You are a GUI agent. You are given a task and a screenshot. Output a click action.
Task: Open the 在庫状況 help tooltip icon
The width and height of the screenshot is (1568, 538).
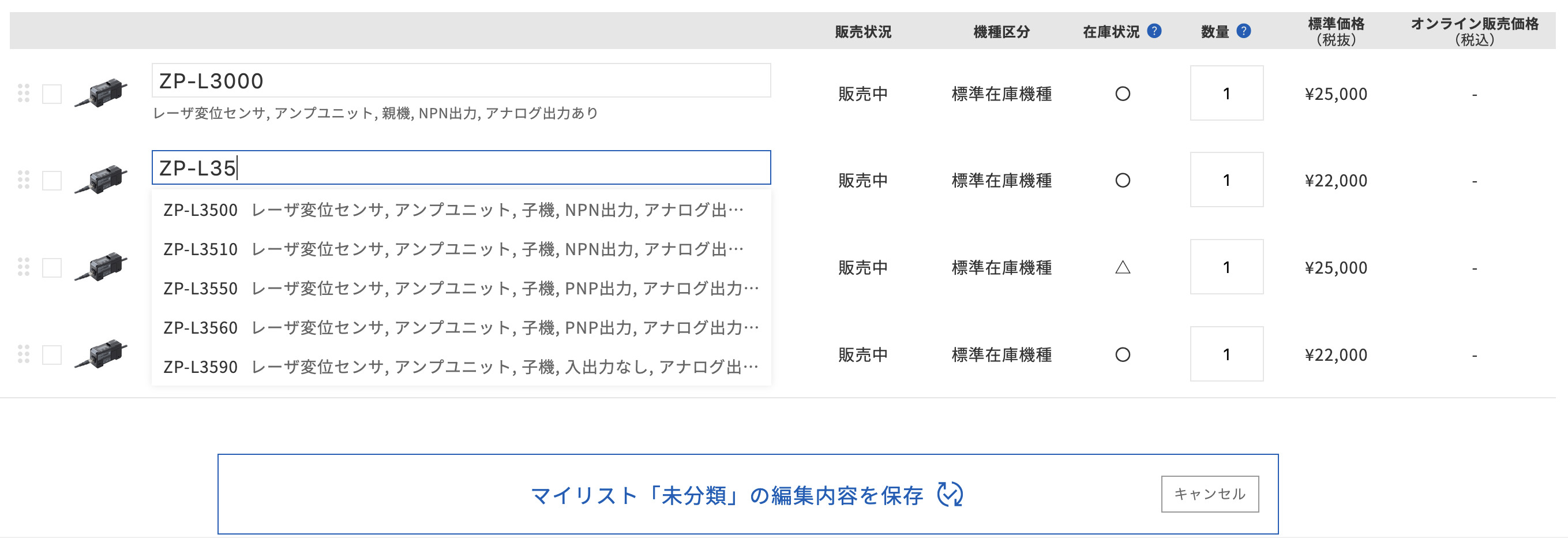[1154, 30]
